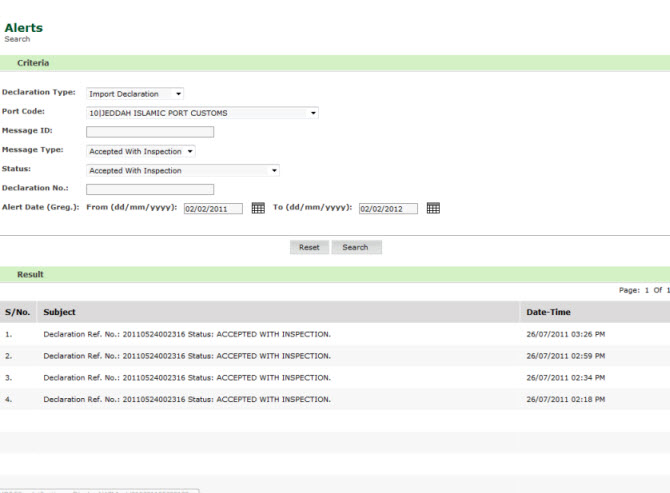Click the Date-Time column header
670x493 pixels.
pos(548,312)
